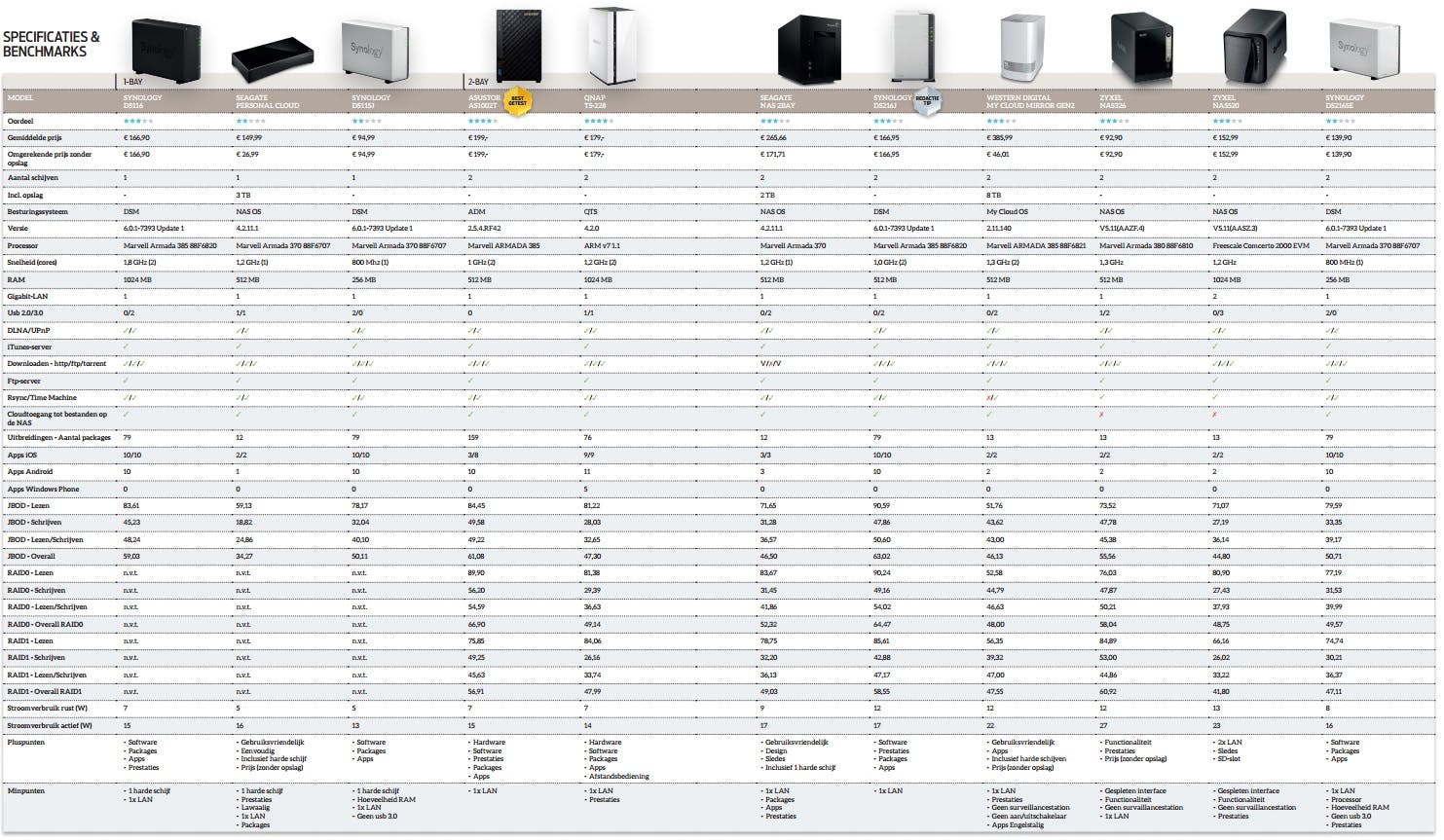Click the 'Minpunten' row label
Viewport: 1444px width, 840px height.
click(x=25, y=790)
